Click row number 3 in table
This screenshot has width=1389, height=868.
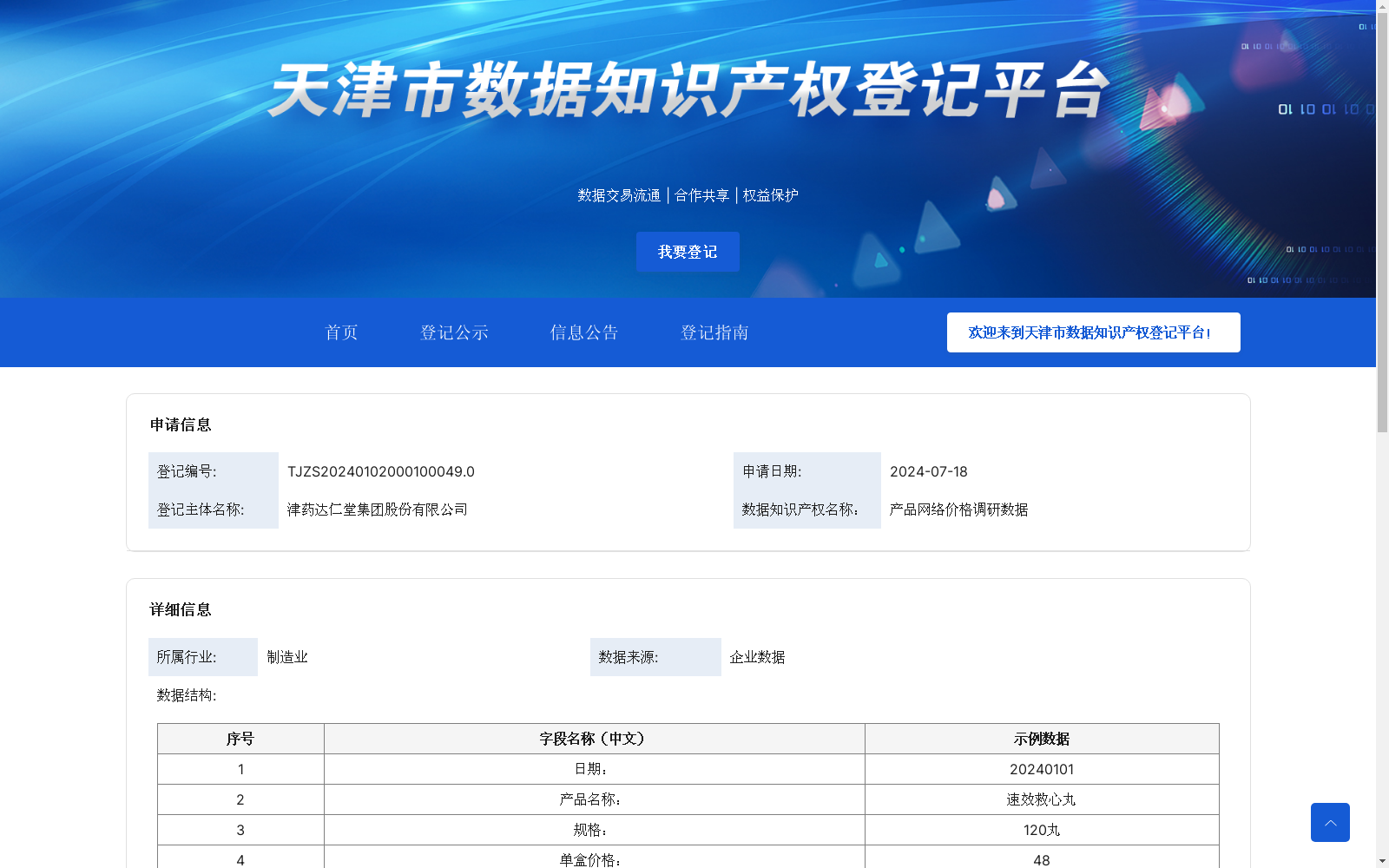point(240,830)
